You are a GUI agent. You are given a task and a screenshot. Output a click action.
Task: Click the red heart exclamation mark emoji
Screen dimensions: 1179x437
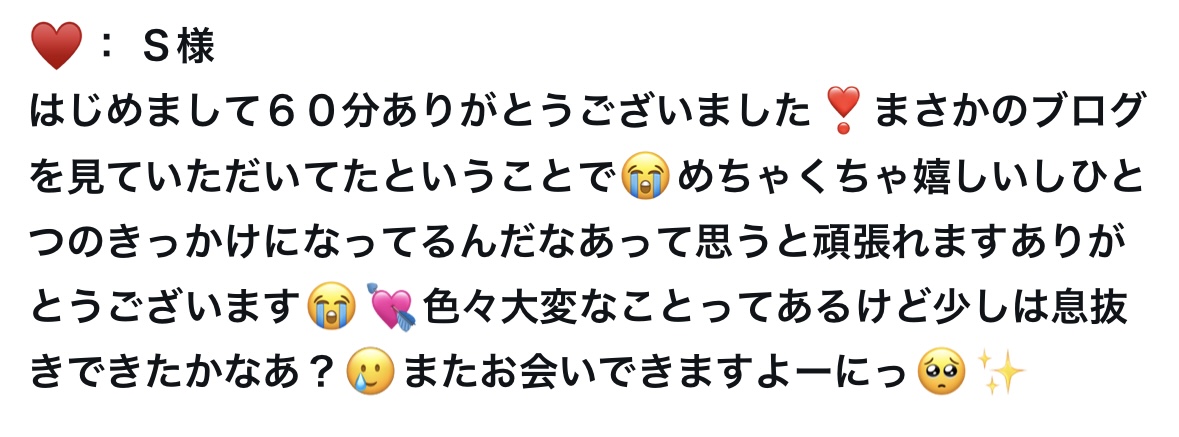[x=843, y=111]
